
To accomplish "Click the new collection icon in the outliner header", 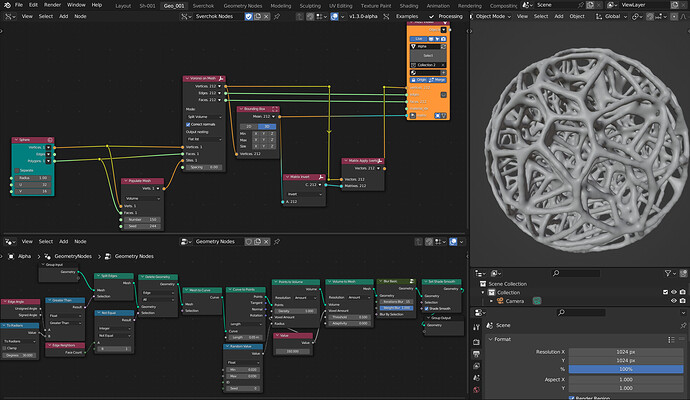I will click(x=683, y=273).
